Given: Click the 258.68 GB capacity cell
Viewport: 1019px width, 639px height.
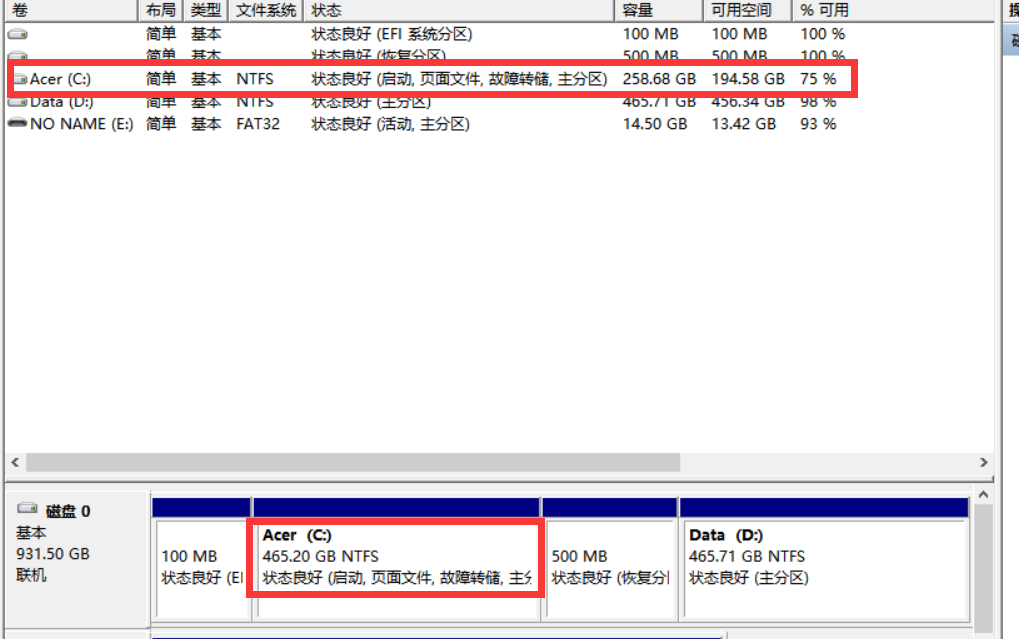Looking at the screenshot, I should (x=659, y=79).
